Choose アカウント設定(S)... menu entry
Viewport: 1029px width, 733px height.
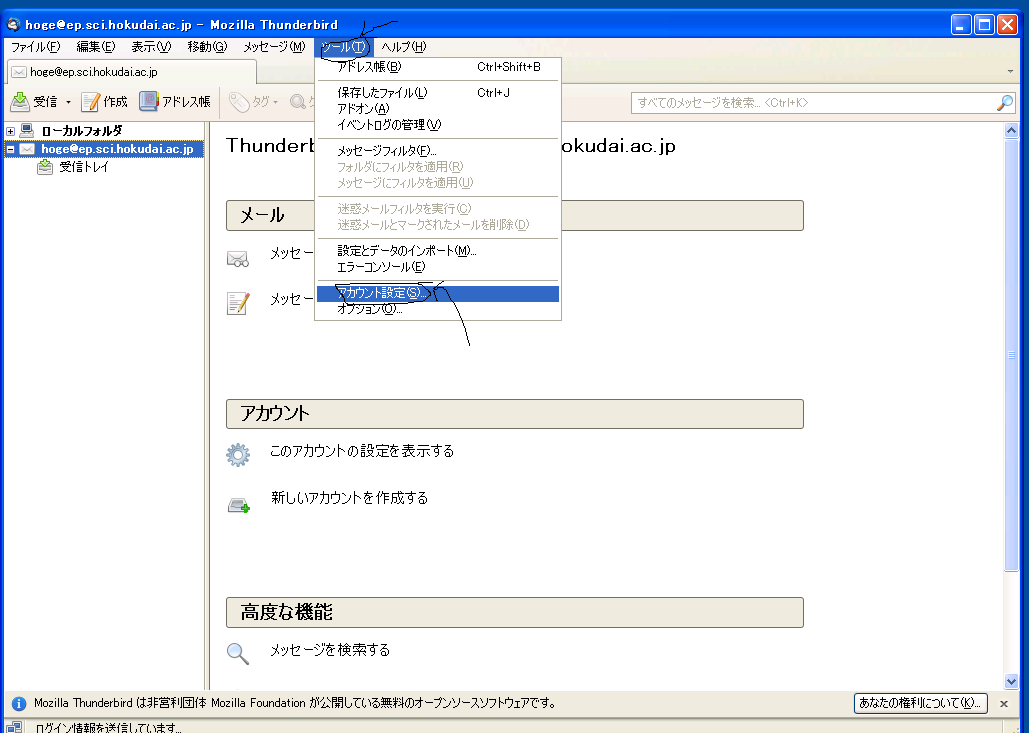coord(438,293)
